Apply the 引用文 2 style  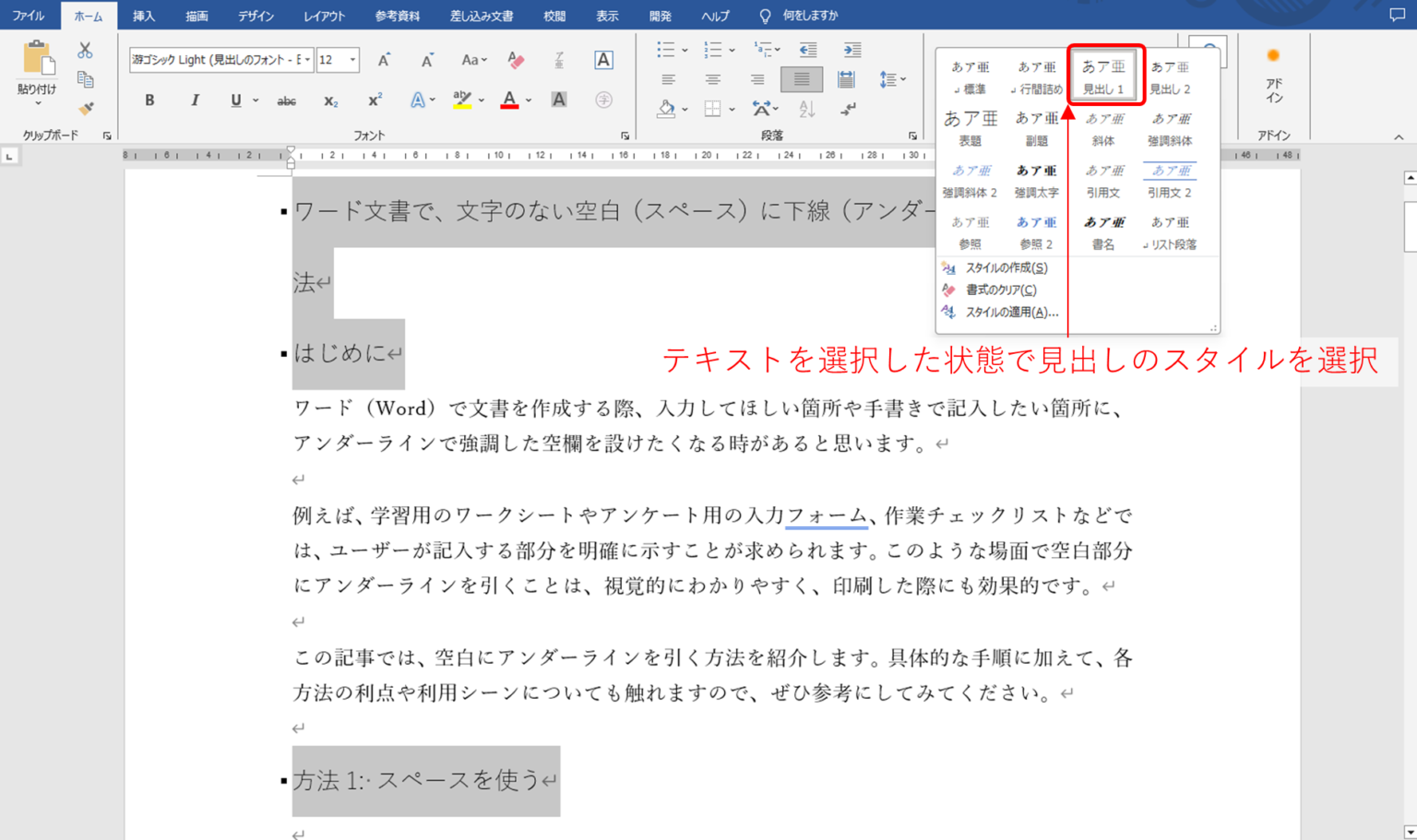[1170, 180]
